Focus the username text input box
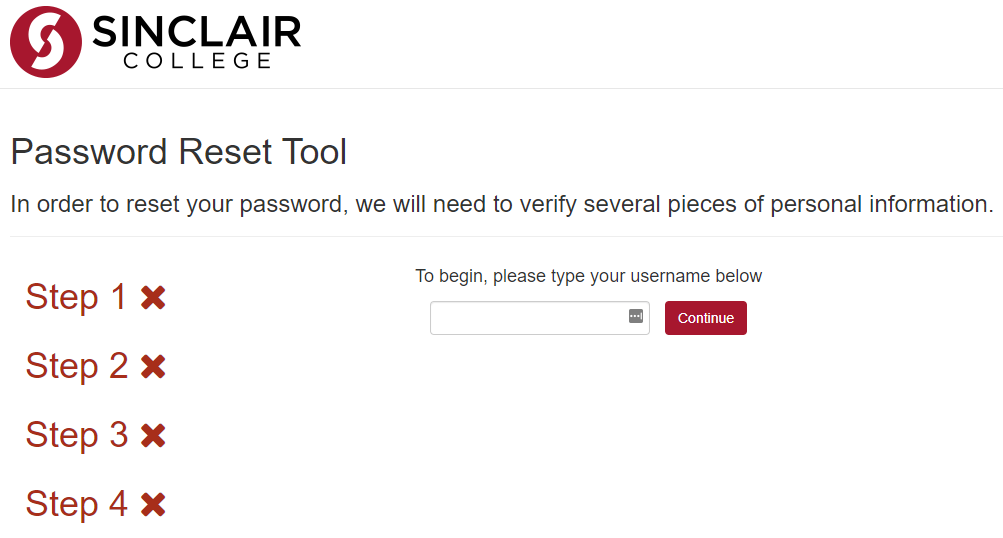Viewport: 1003px width, 538px height. [x=528, y=318]
